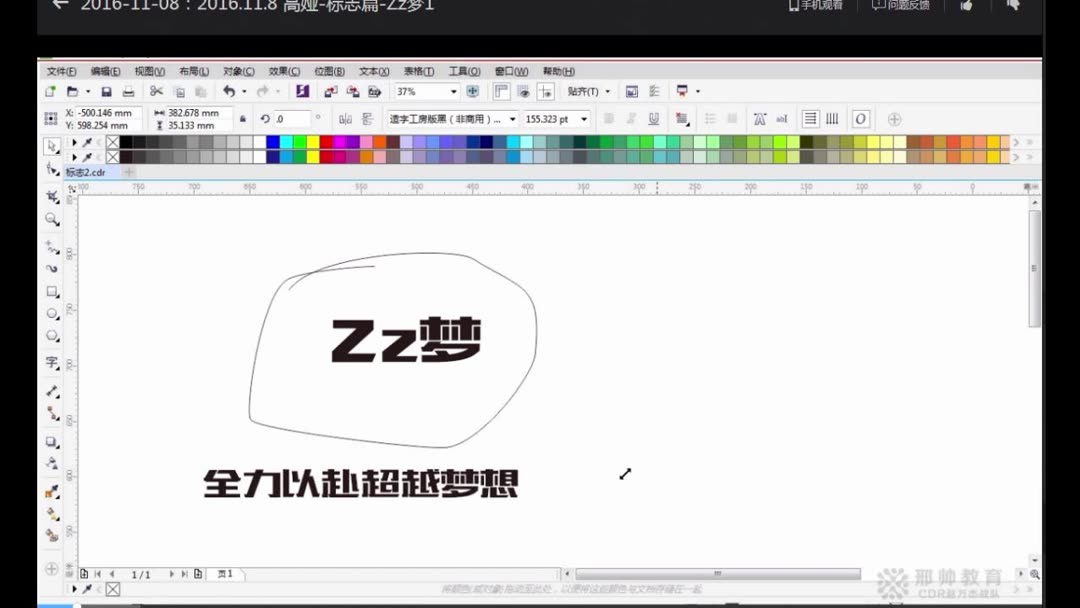Open the 文件 menu
Viewport: 1080px width, 608px height.
pyautogui.click(x=60, y=71)
